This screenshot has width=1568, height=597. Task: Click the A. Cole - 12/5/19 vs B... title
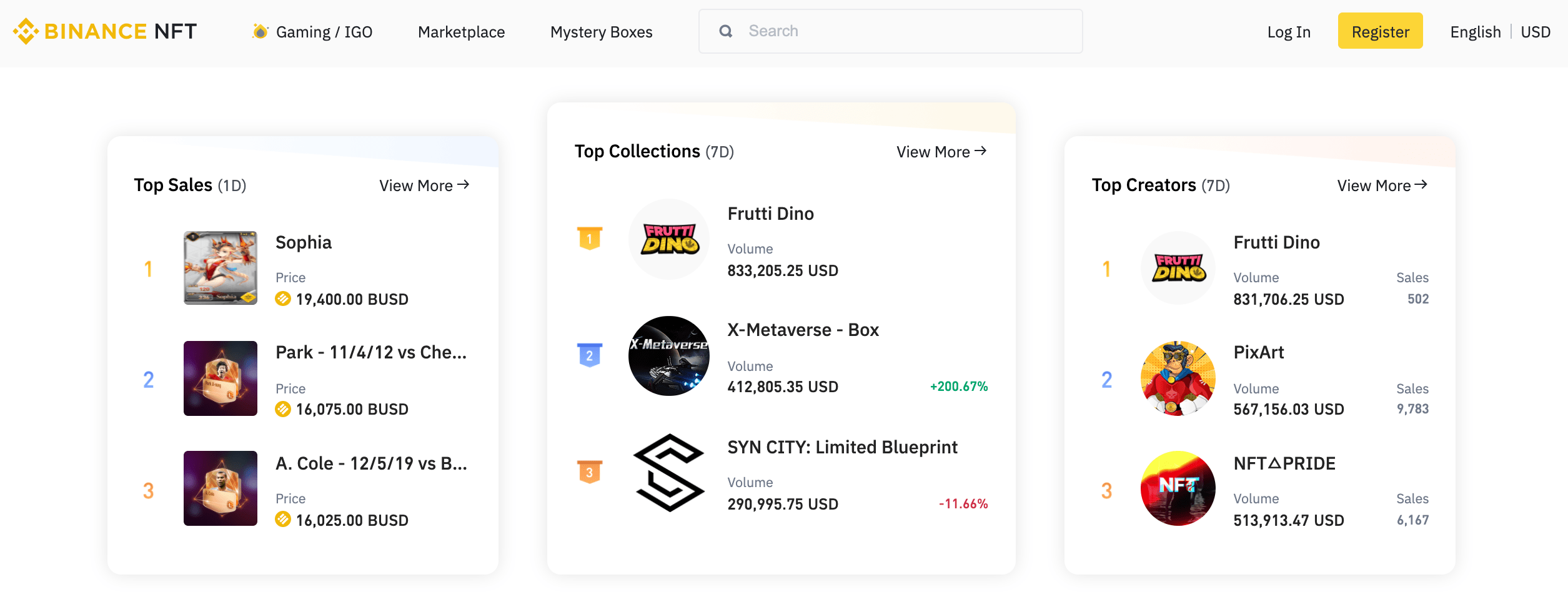pyautogui.click(x=371, y=463)
